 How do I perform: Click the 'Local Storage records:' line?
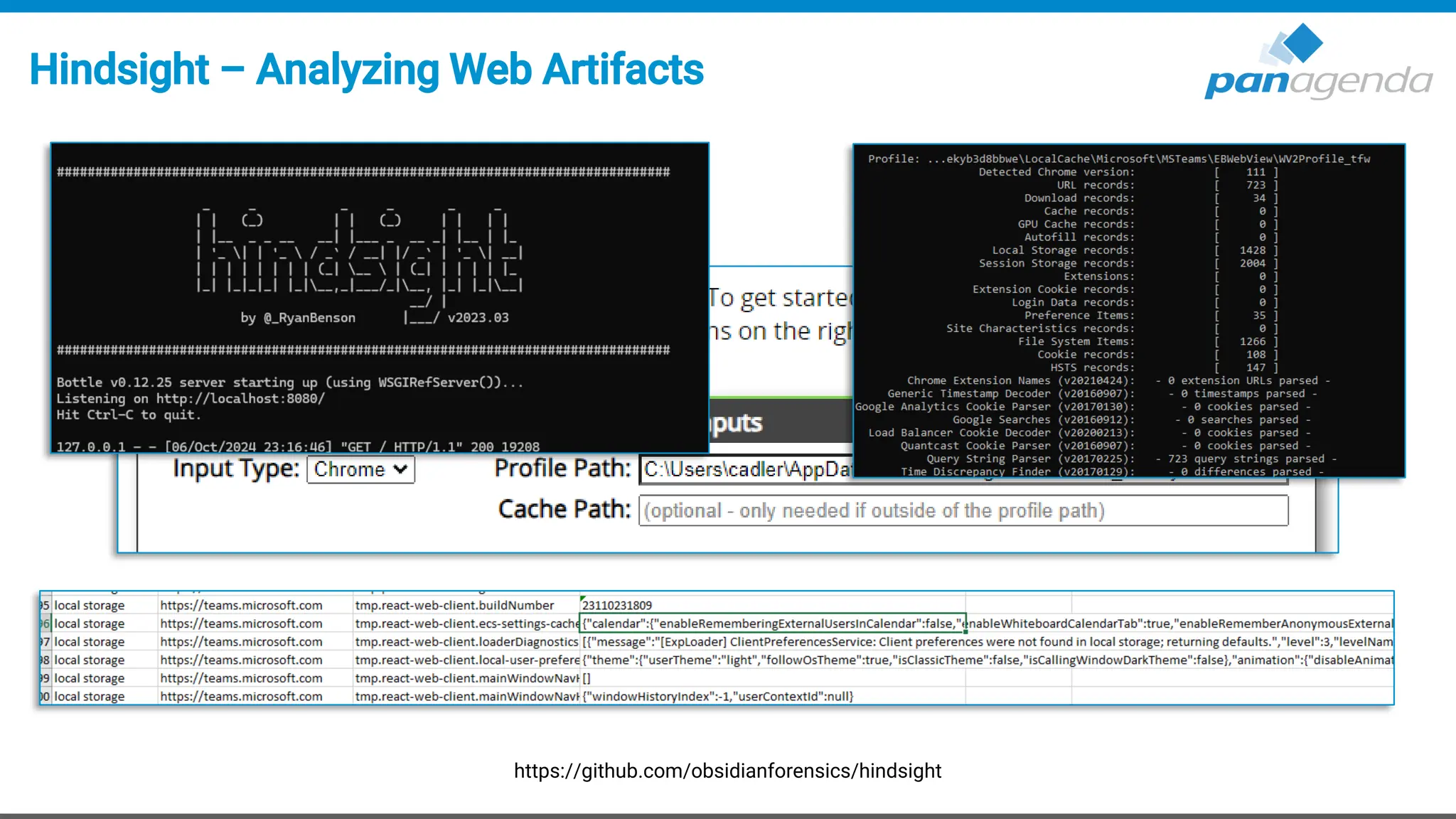click(1135, 250)
